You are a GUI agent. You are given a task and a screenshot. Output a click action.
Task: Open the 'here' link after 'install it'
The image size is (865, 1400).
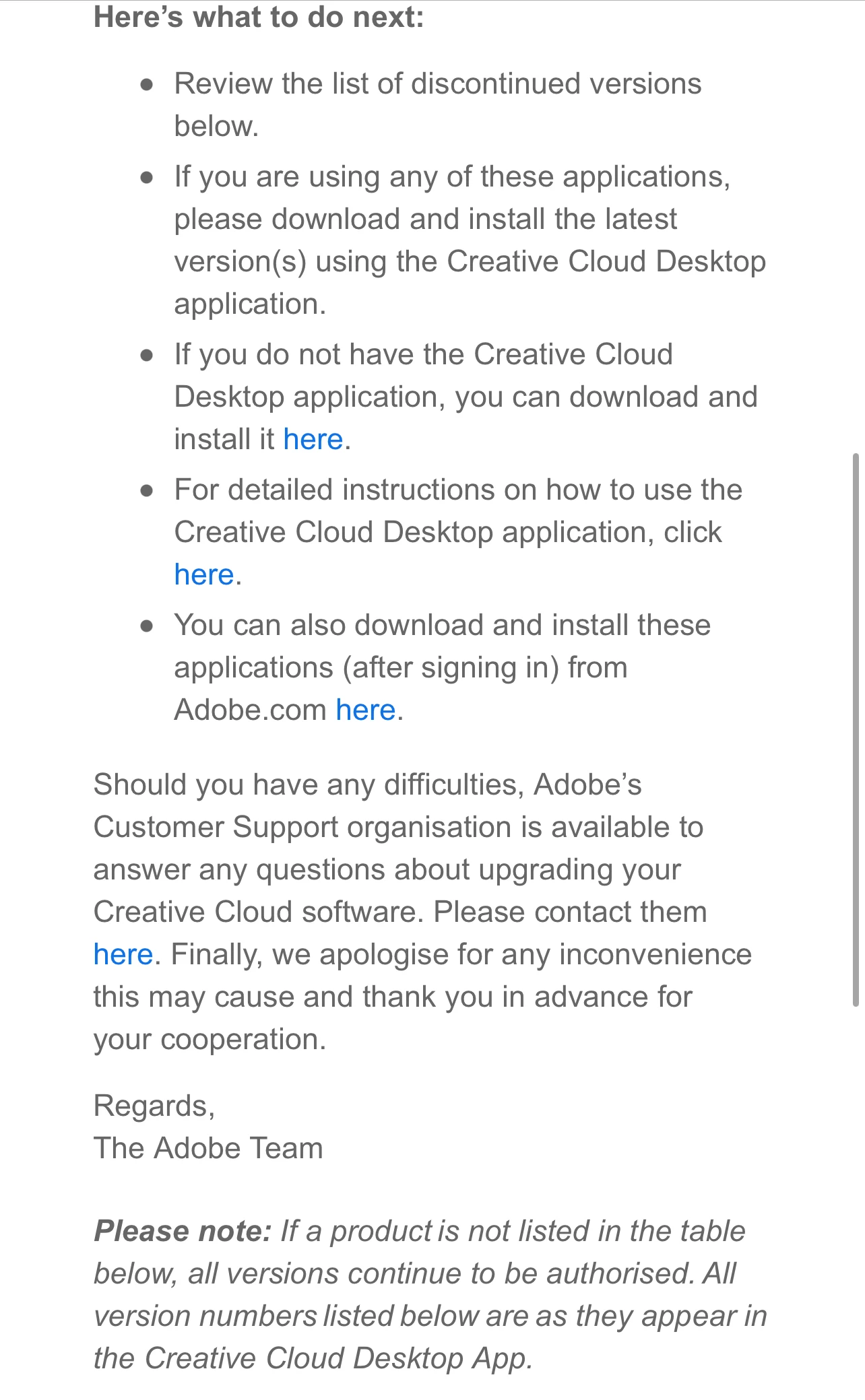click(x=313, y=440)
